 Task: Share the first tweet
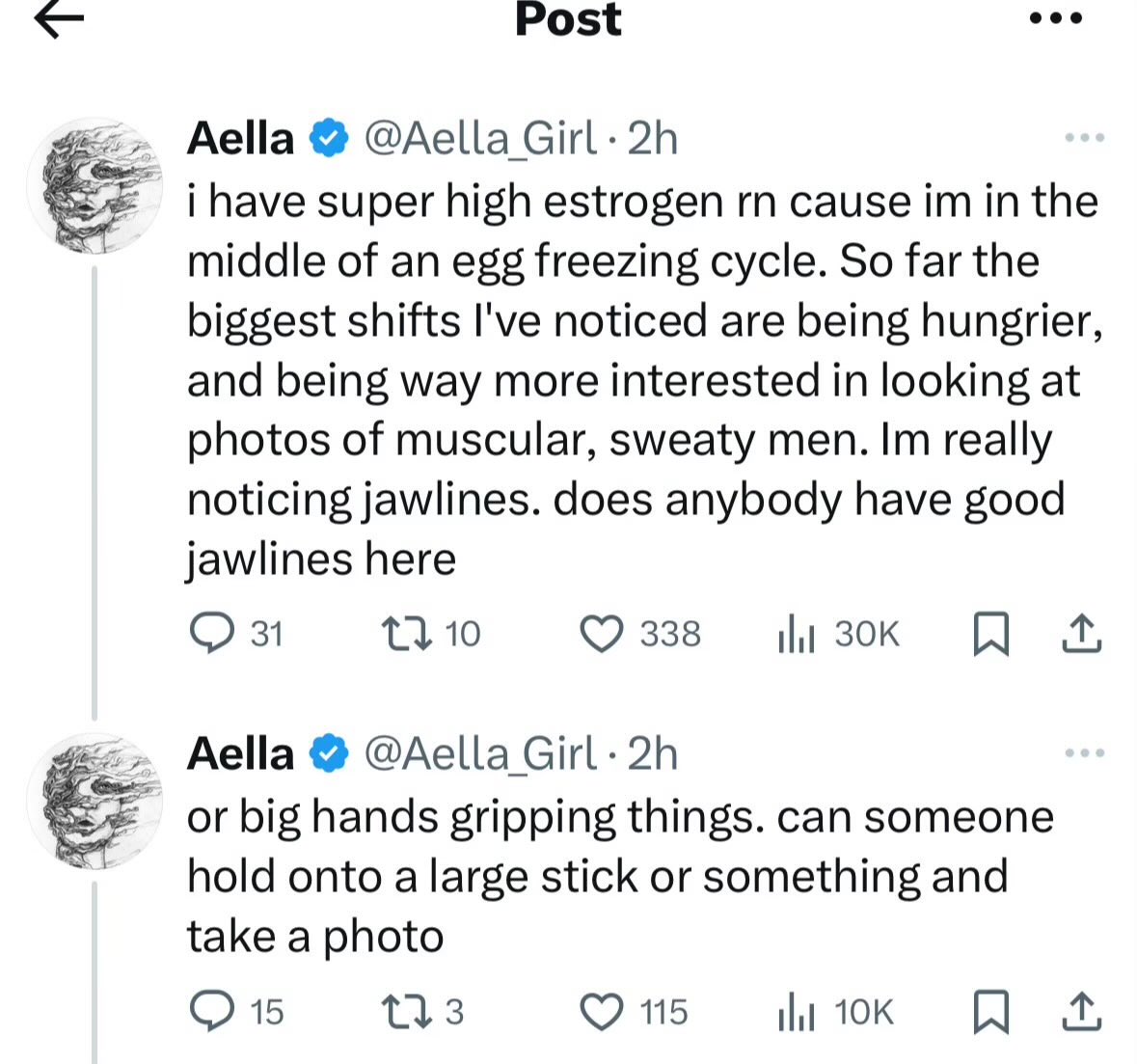(x=1082, y=633)
